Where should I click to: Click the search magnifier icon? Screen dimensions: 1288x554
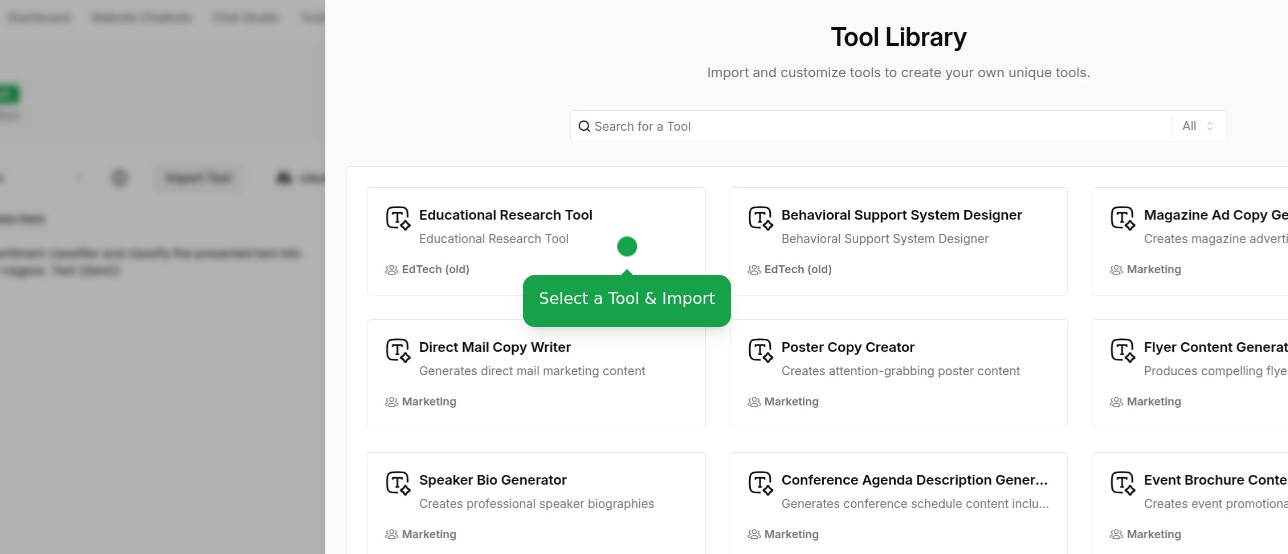click(584, 126)
